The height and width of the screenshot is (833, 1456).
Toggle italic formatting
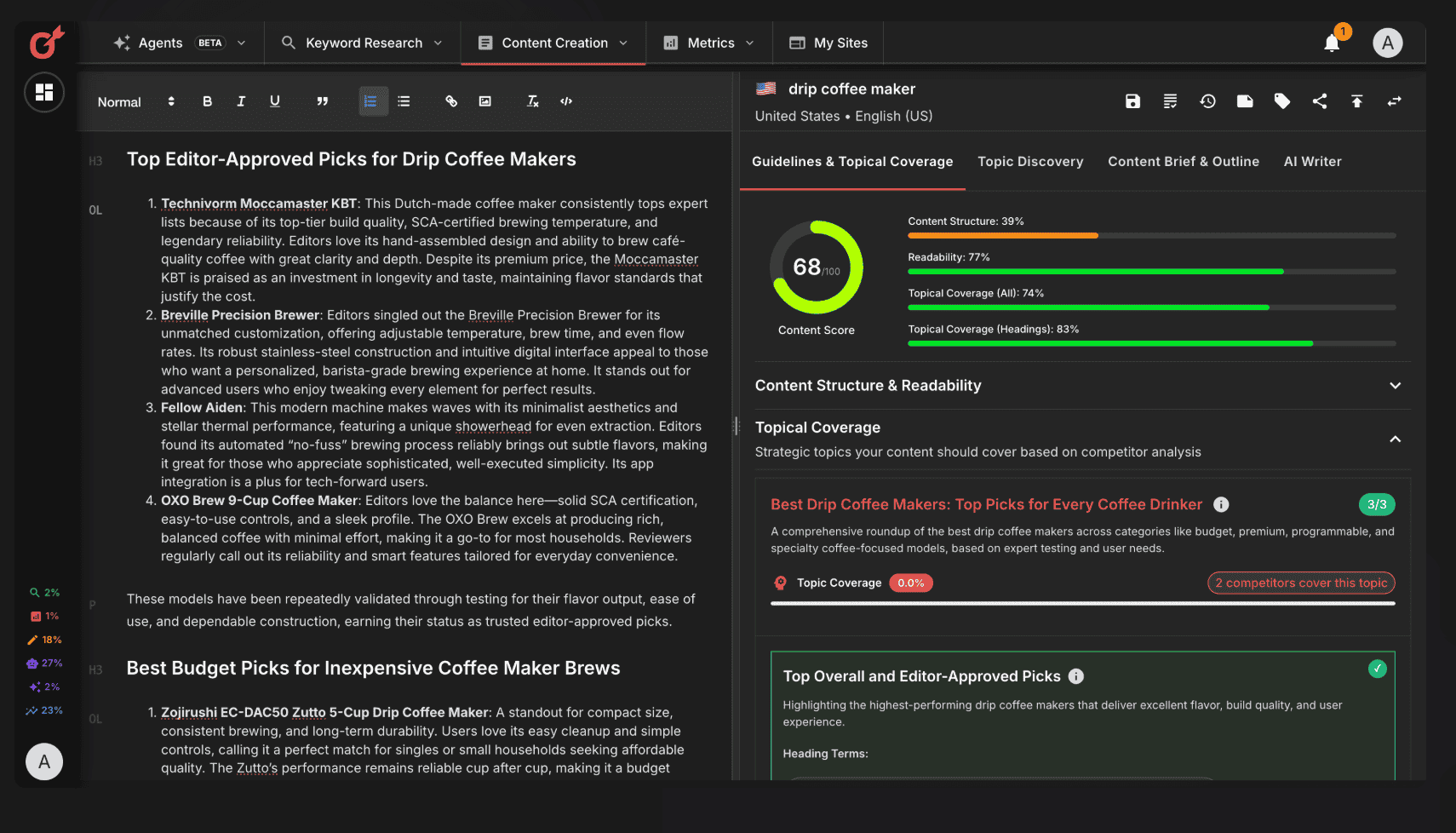pos(241,101)
